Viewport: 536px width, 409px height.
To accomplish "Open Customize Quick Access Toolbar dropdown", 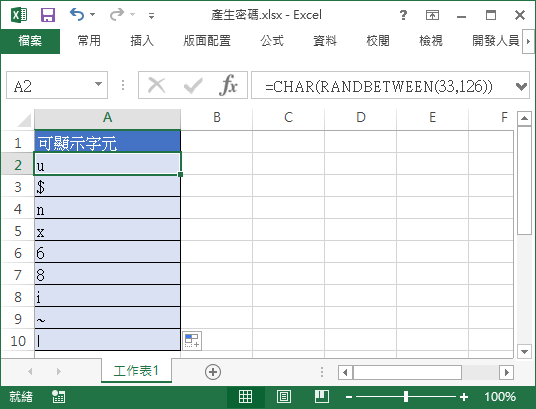I will (151, 15).
